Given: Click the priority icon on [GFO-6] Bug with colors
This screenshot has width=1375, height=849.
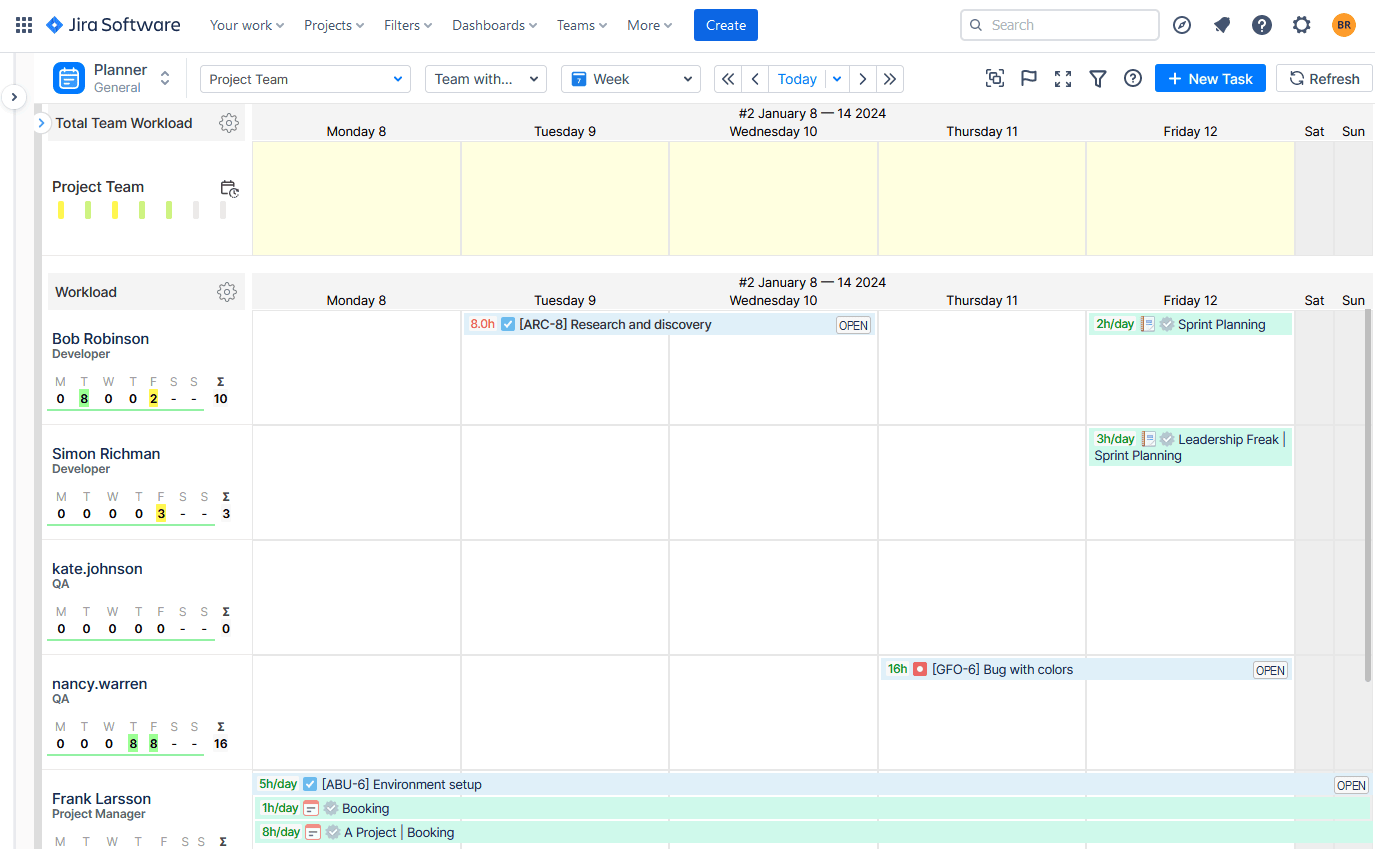Looking at the screenshot, I should [x=918, y=669].
